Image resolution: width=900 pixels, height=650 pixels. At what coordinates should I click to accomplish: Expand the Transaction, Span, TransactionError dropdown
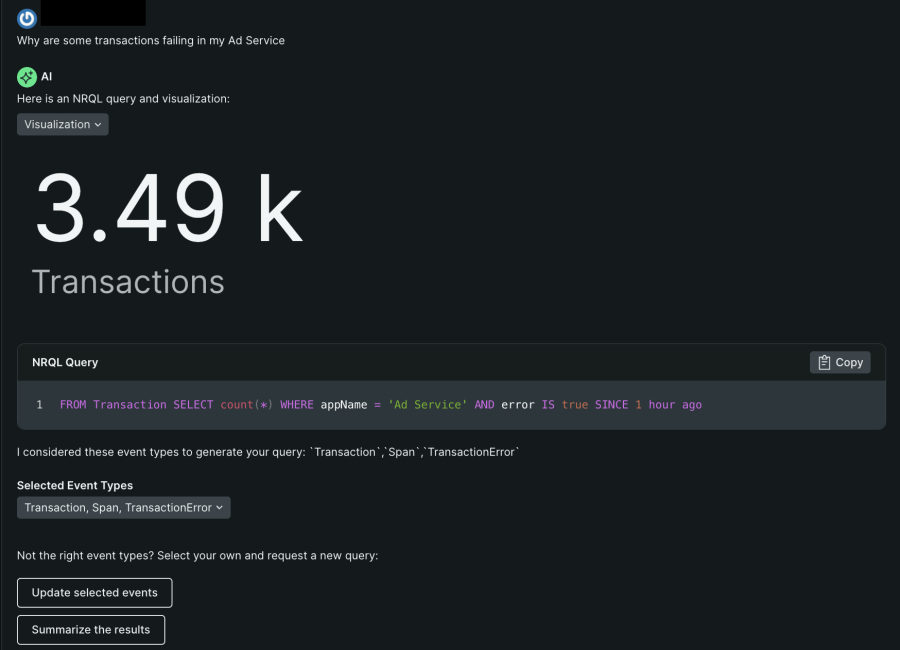123,508
